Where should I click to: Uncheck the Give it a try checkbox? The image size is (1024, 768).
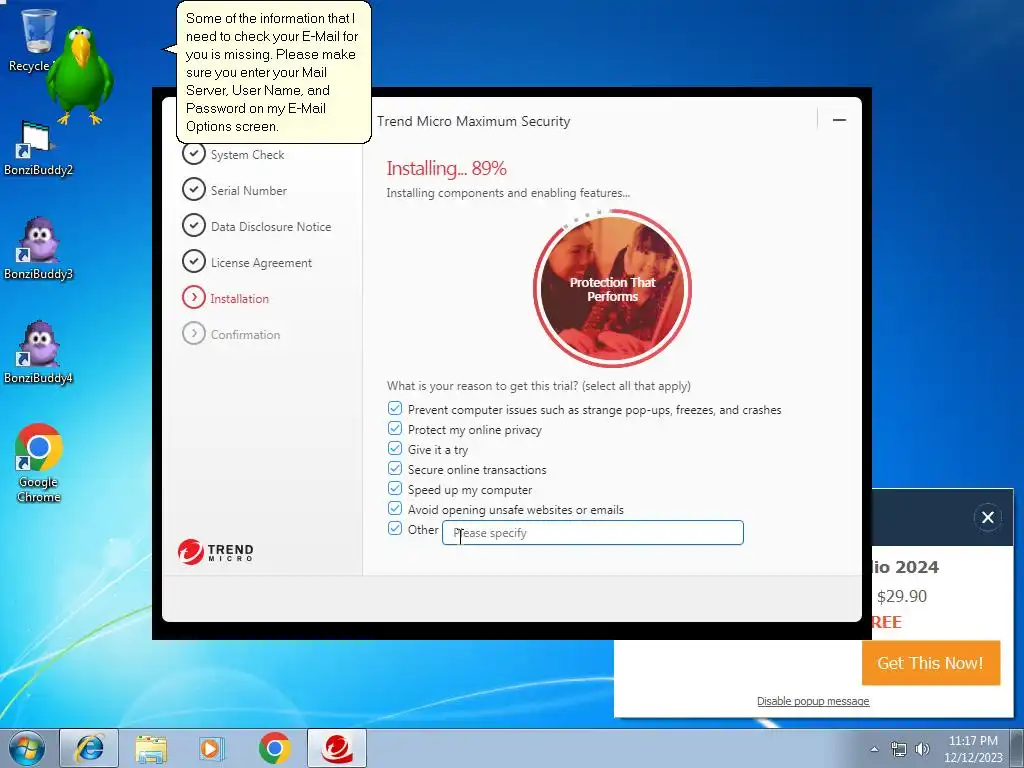click(394, 448)
